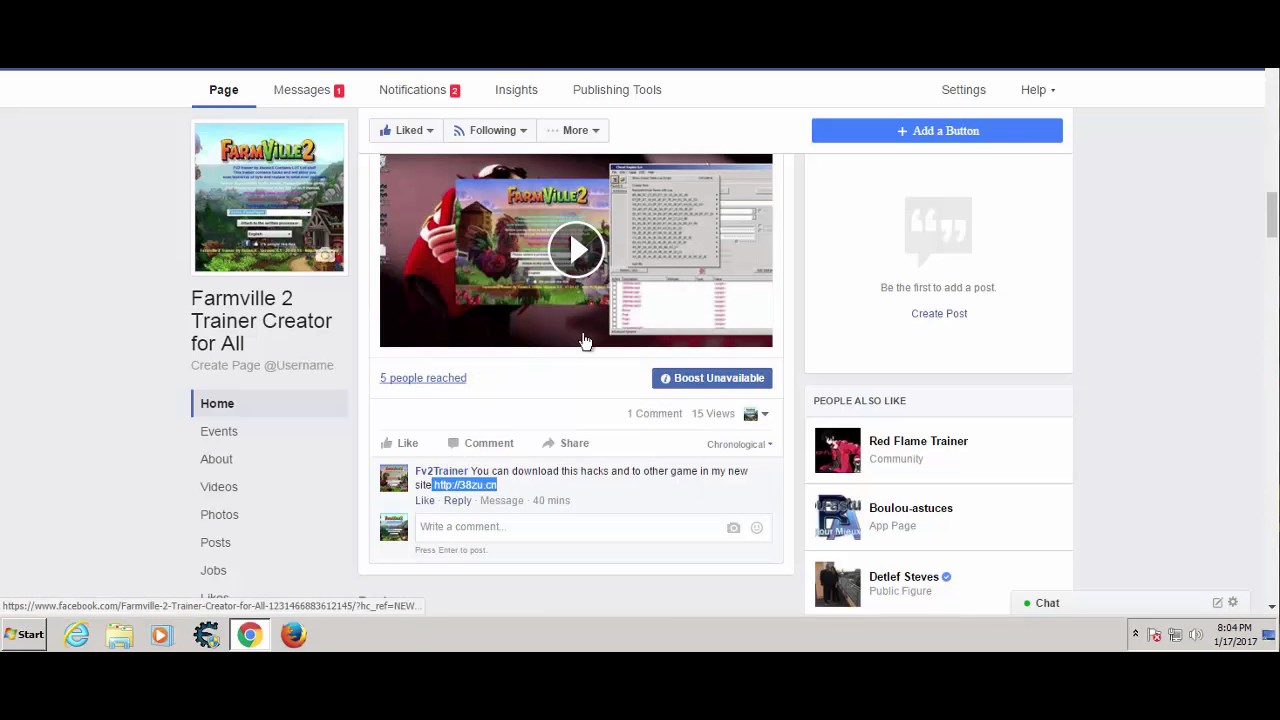The image size is (1280, 720).
Task: Open Publishing Tools tab
Action: coord(617,90)
